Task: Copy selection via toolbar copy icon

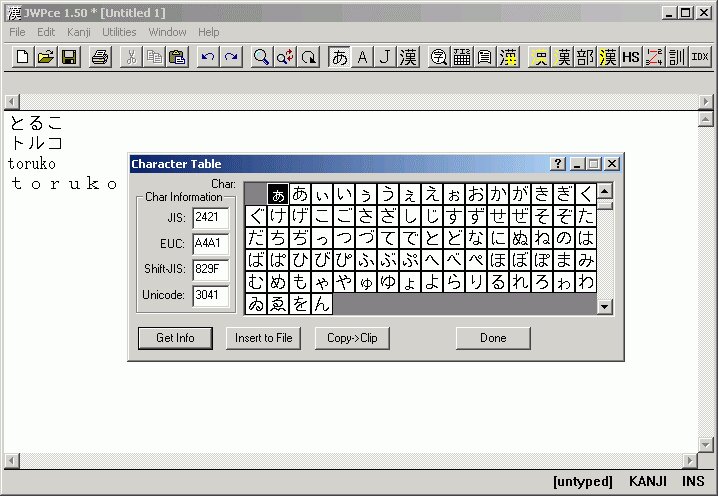Action: [x=154, y=57]
